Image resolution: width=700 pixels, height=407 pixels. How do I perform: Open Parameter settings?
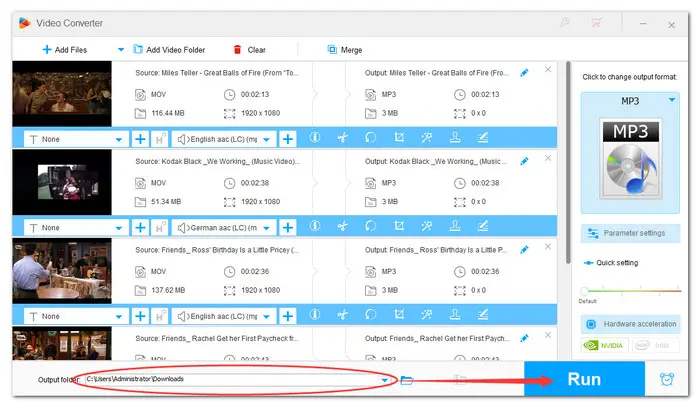click(630, 233)
